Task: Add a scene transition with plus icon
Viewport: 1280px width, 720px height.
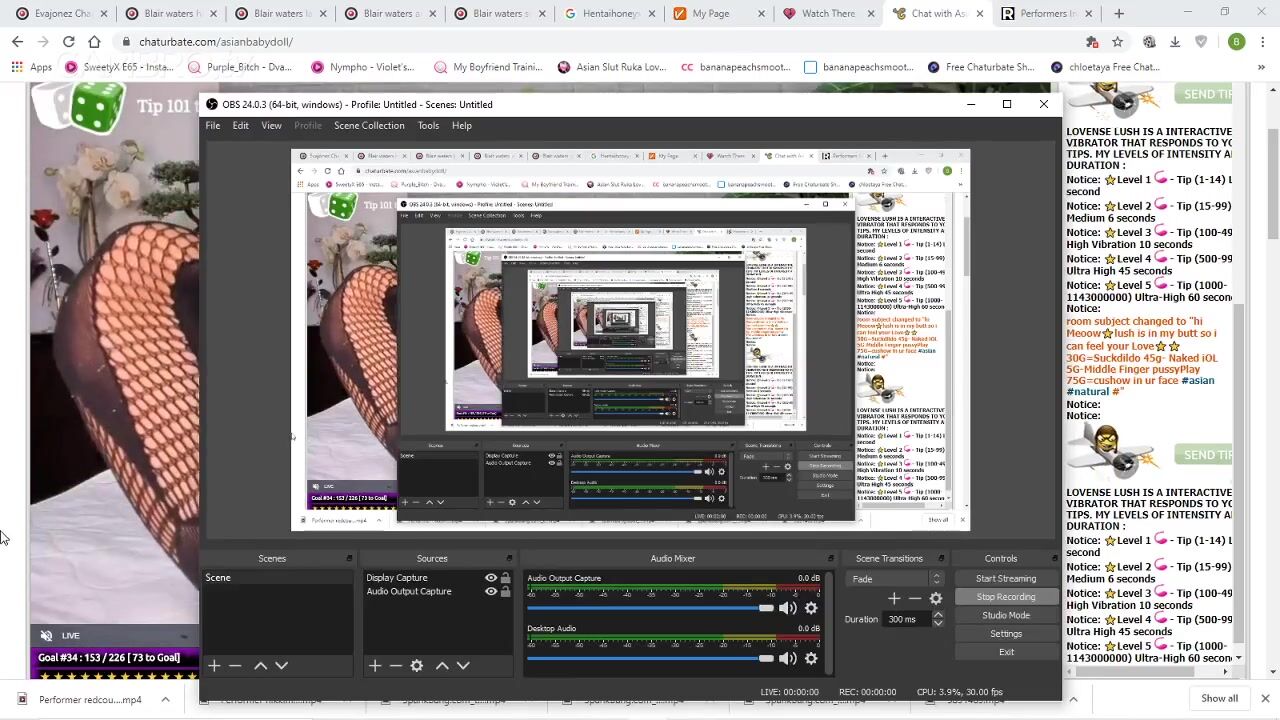Action: (x=894, y=598)
